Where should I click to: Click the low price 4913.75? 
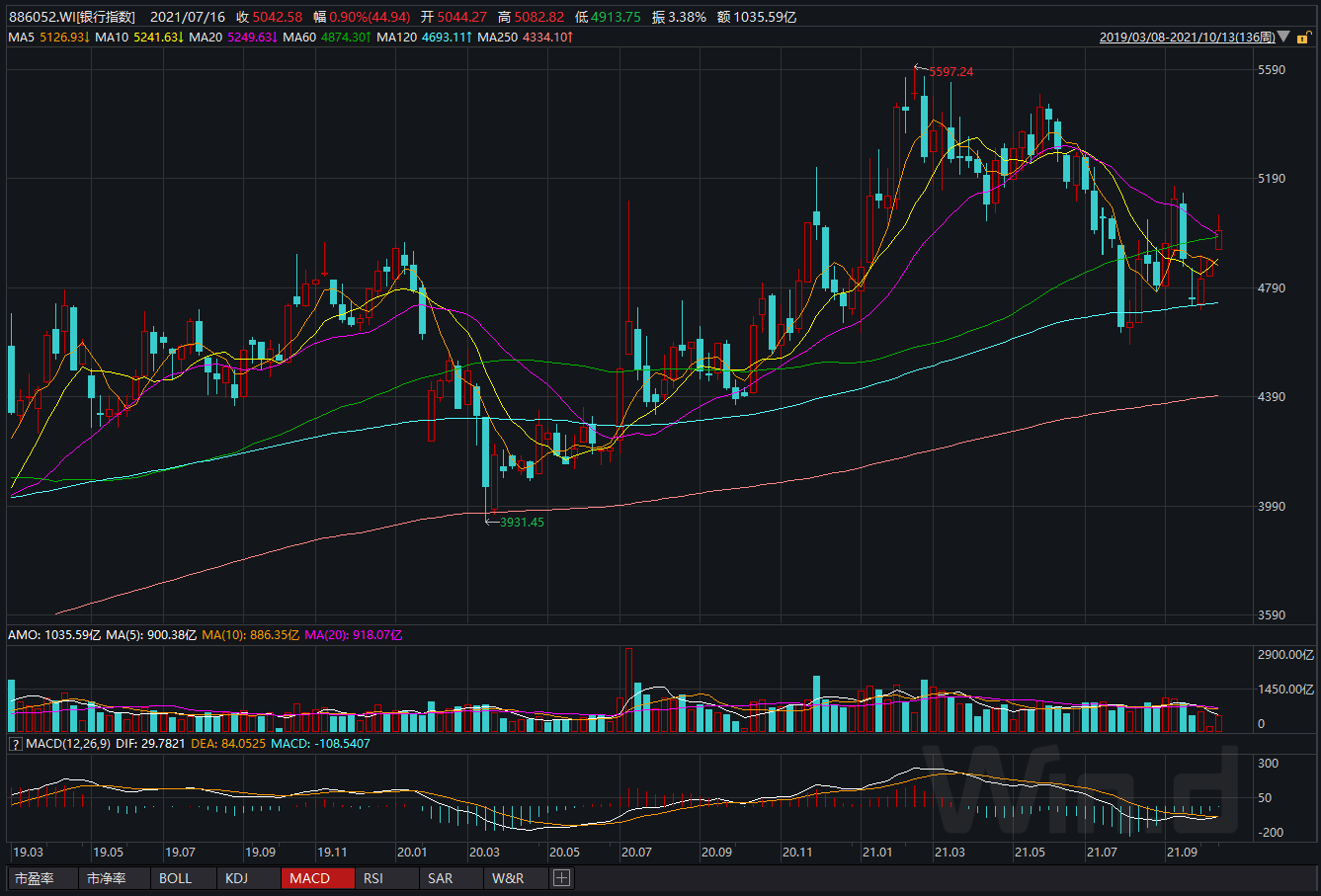pos(617,17)
